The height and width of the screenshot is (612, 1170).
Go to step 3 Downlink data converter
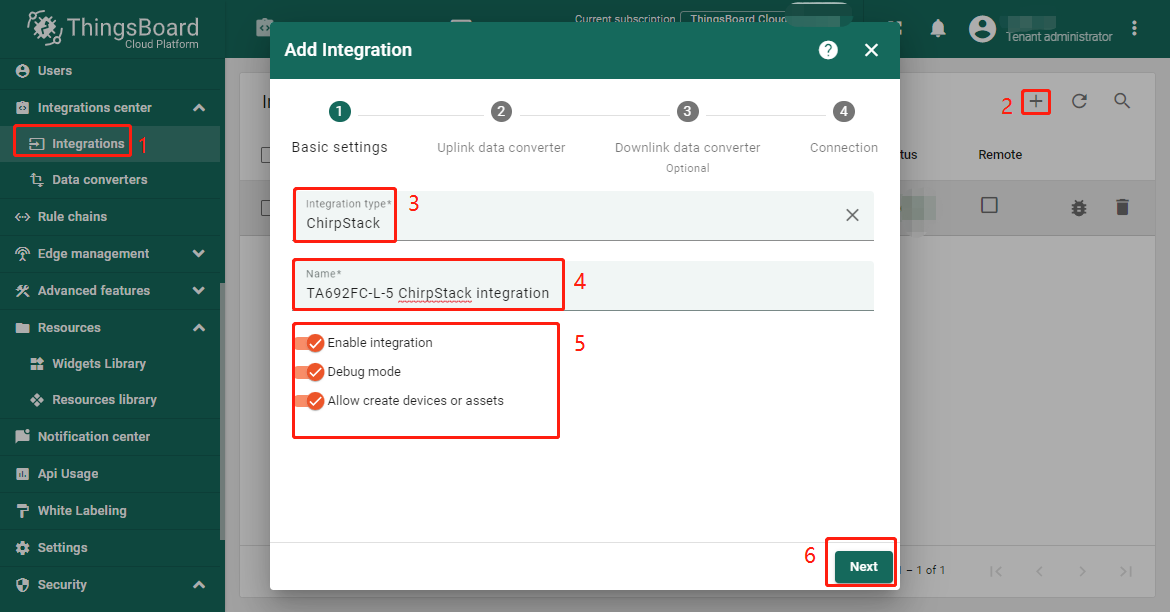click(687, 137)
